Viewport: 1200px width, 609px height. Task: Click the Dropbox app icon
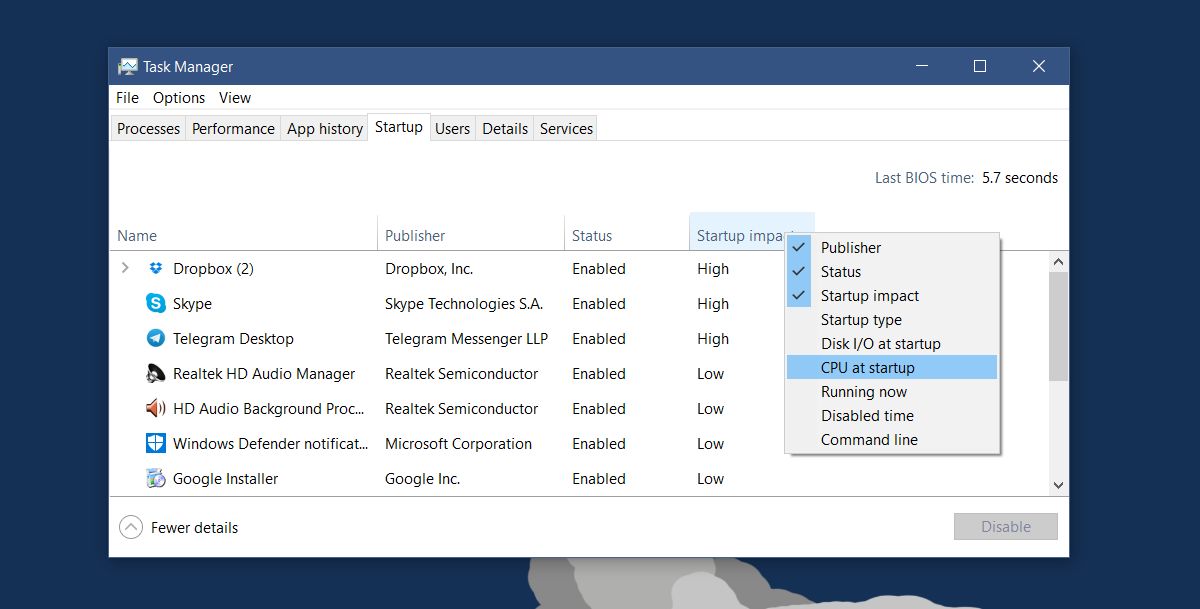(x=155, y=269)
